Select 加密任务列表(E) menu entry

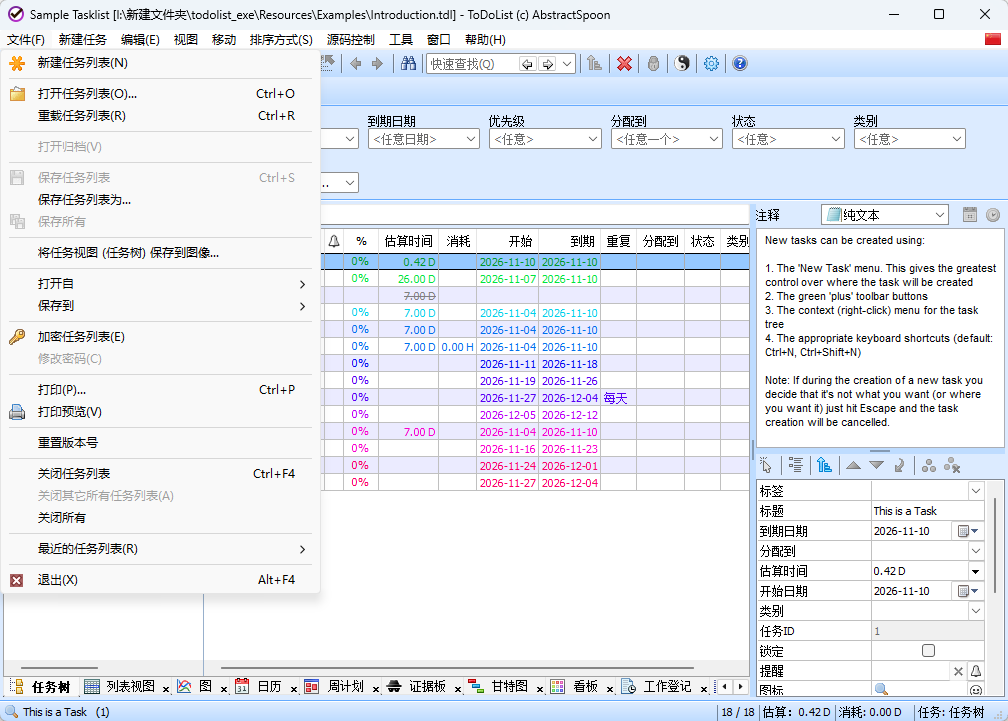click(161, 337)
